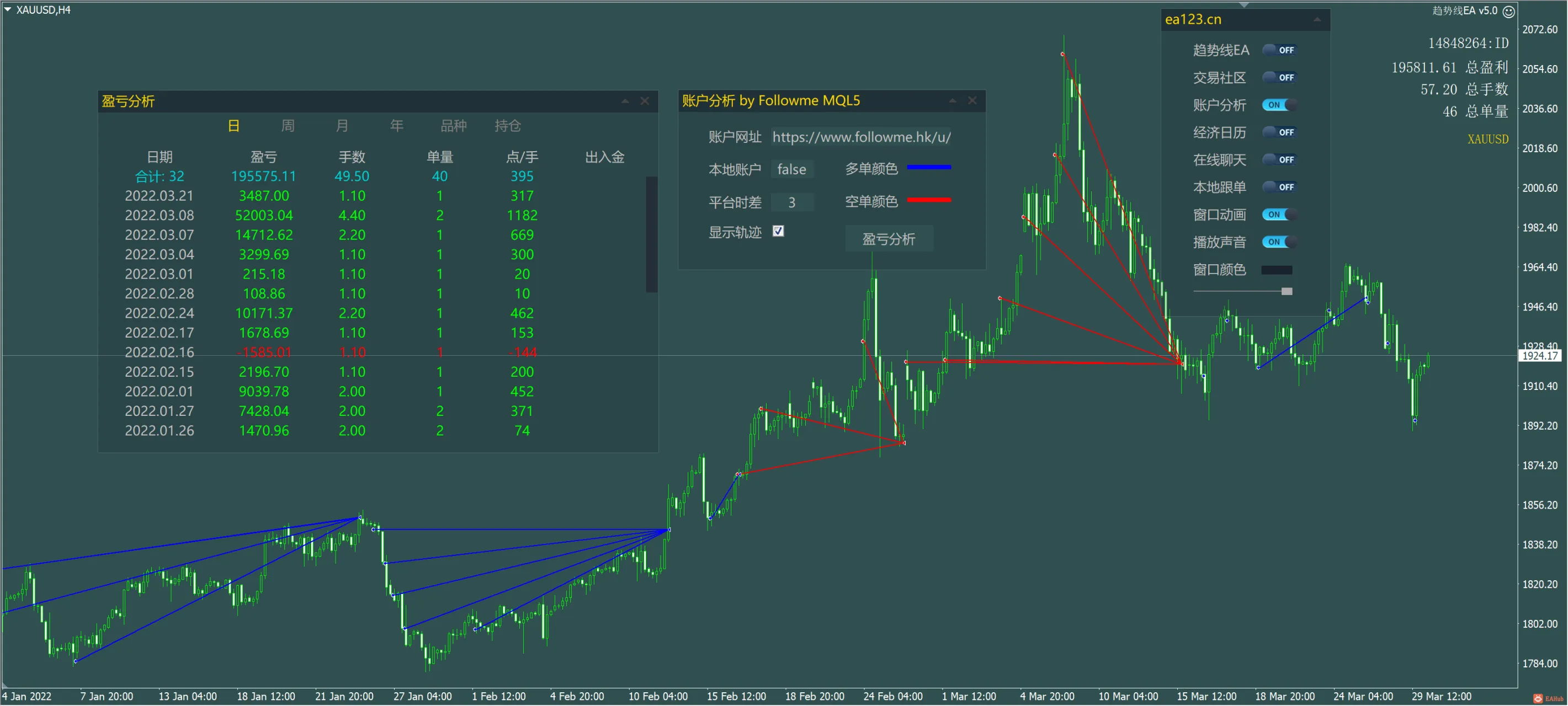
Task: Pick the blue 多单颜色 swatch
Action: (x=929, y=167)
